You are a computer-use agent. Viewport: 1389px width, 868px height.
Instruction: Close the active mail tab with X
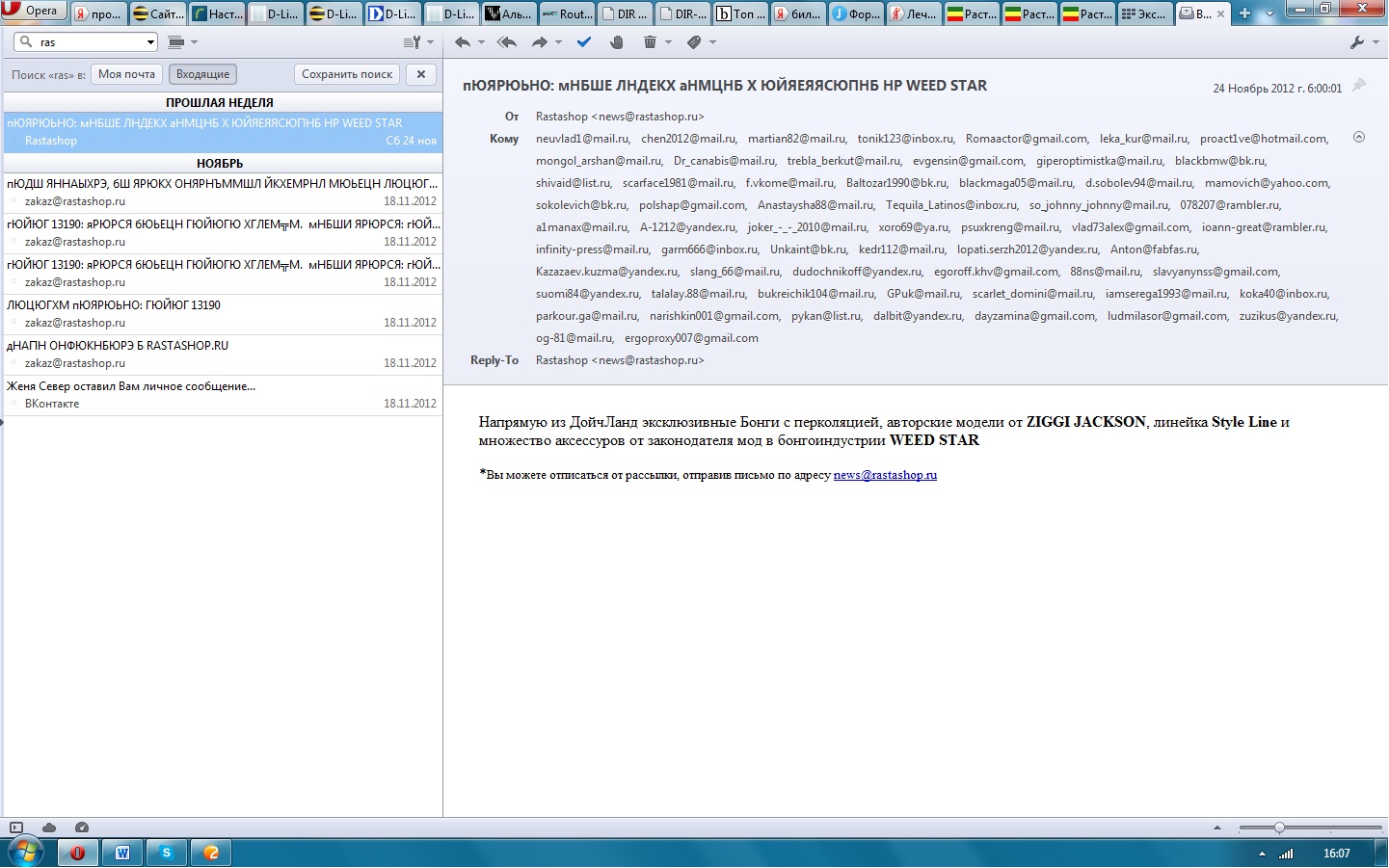pyautogui.click(x=1221, y=14)
